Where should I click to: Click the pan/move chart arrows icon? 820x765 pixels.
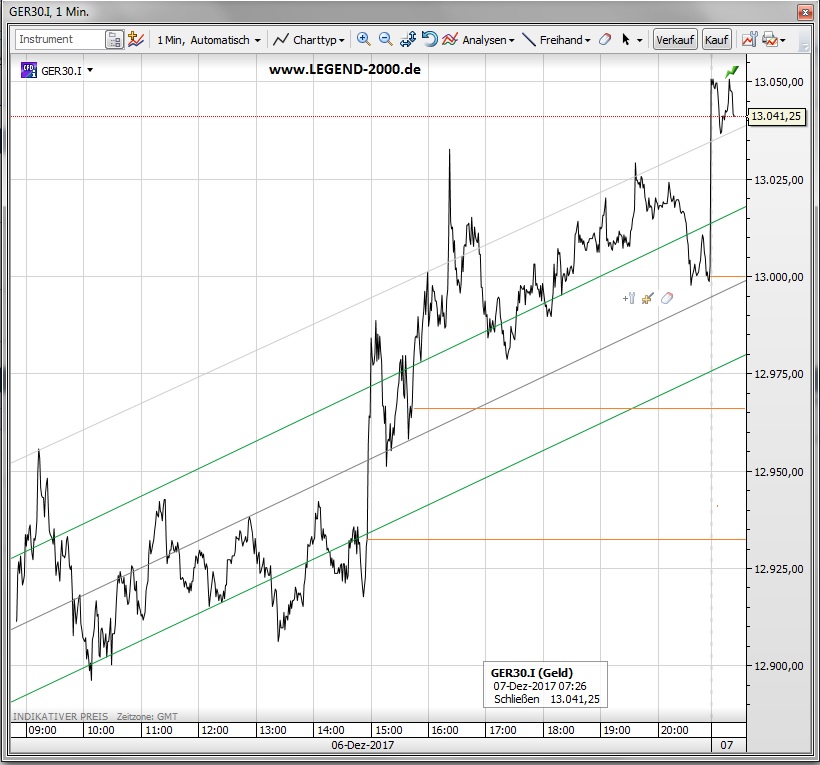point(407,39)
